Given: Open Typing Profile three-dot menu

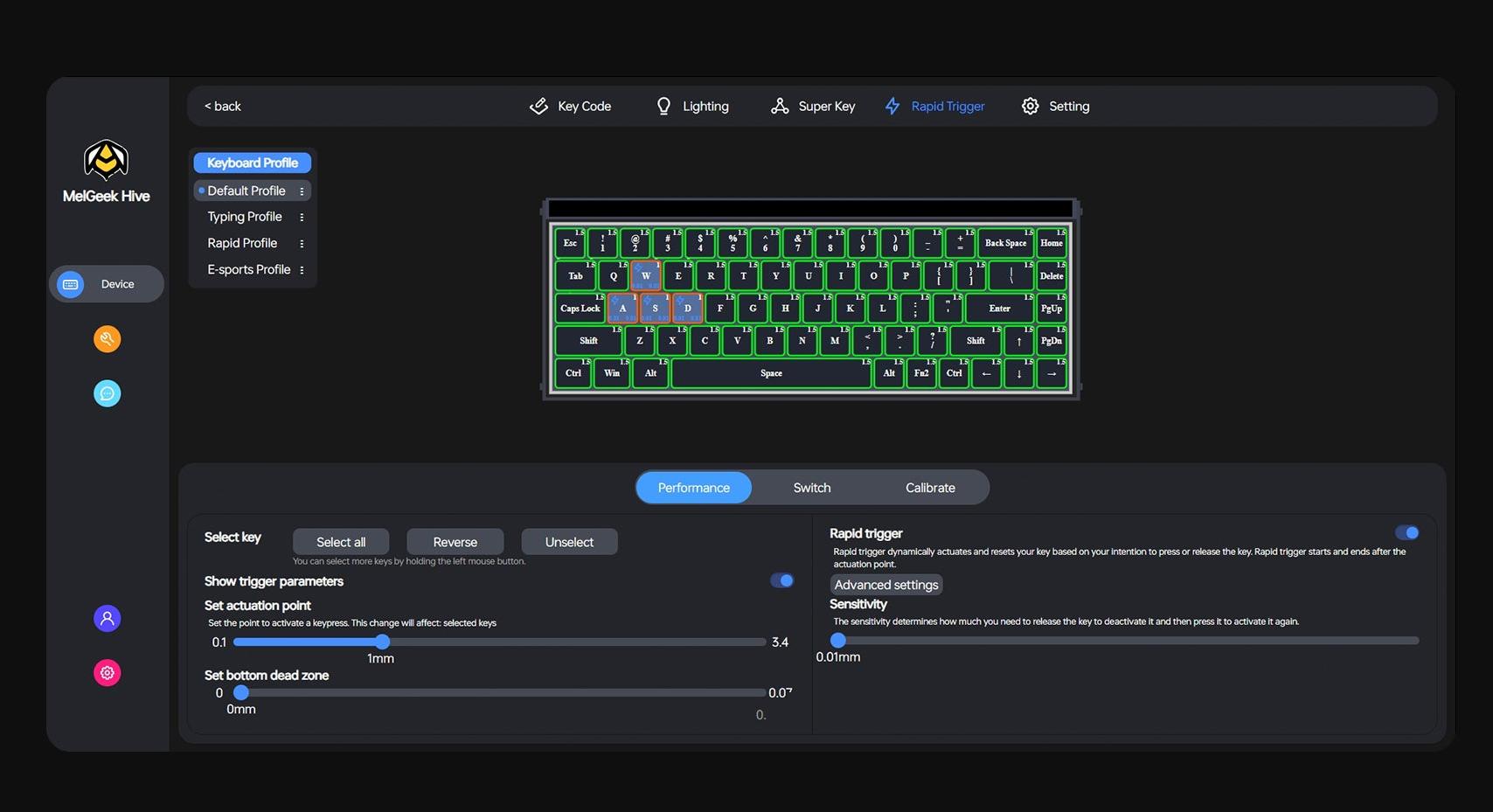Looking at the screenshot, I should coord(302,218).
